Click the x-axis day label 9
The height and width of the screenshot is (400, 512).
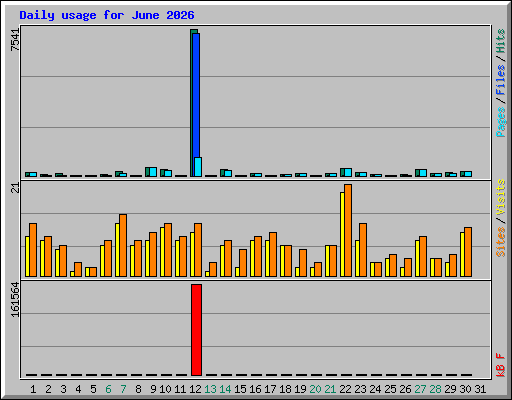[153, 389]
